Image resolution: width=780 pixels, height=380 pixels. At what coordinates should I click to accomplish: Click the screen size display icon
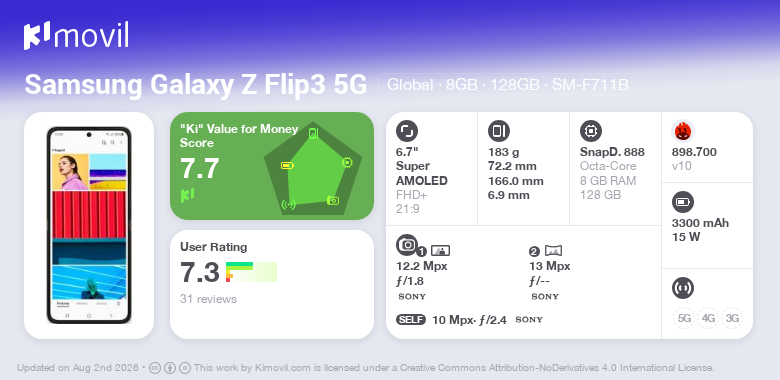click(x=407, y=131)
